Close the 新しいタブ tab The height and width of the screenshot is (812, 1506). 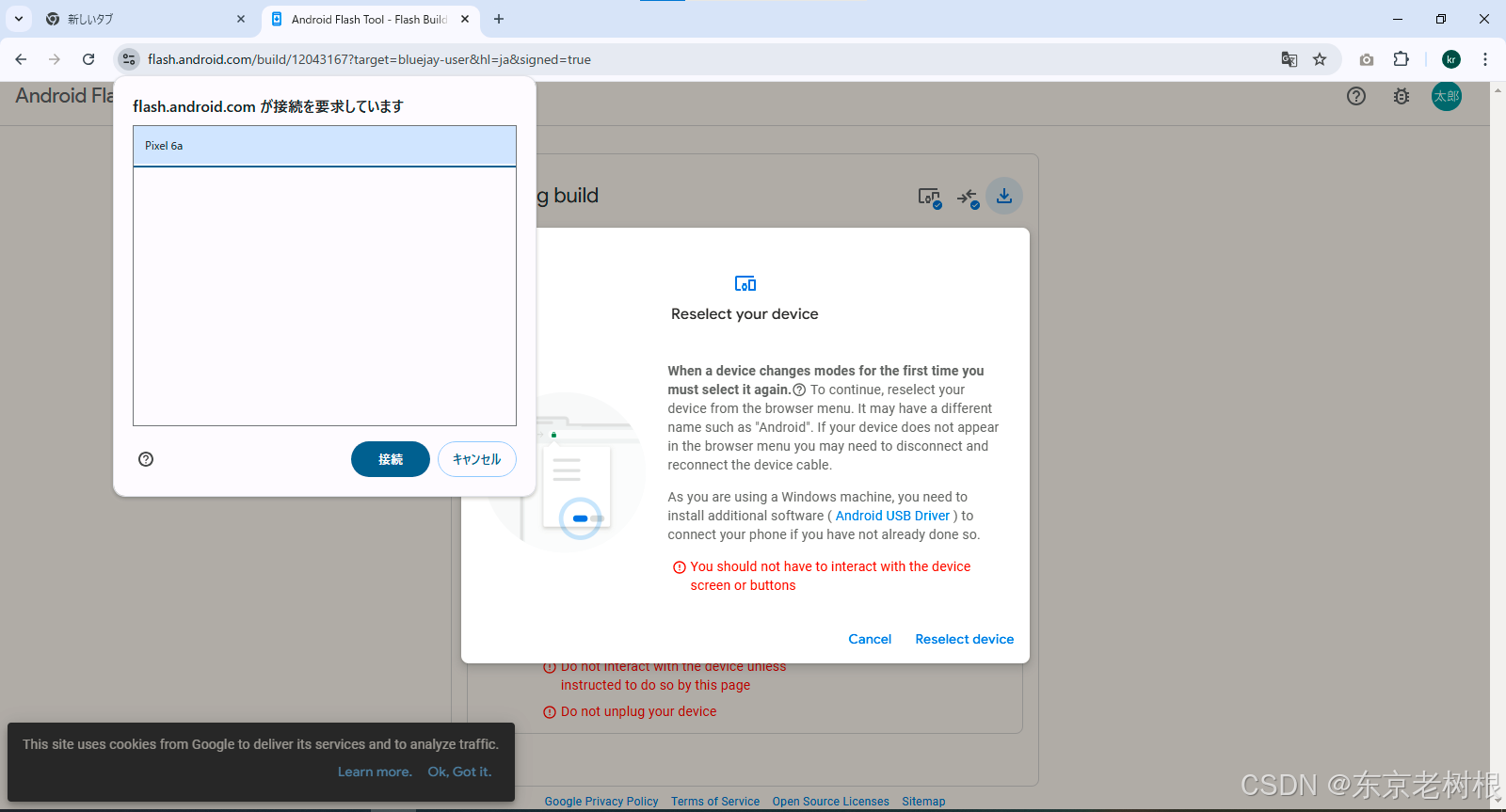tap(241, 19)
